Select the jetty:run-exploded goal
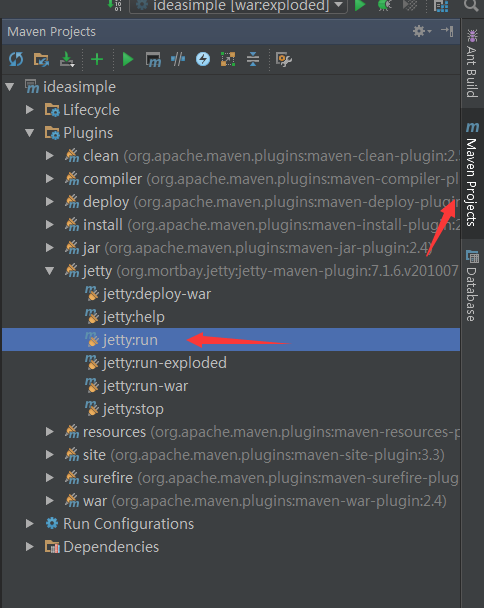The image size is (484, 608). click(x=231, y=363)
